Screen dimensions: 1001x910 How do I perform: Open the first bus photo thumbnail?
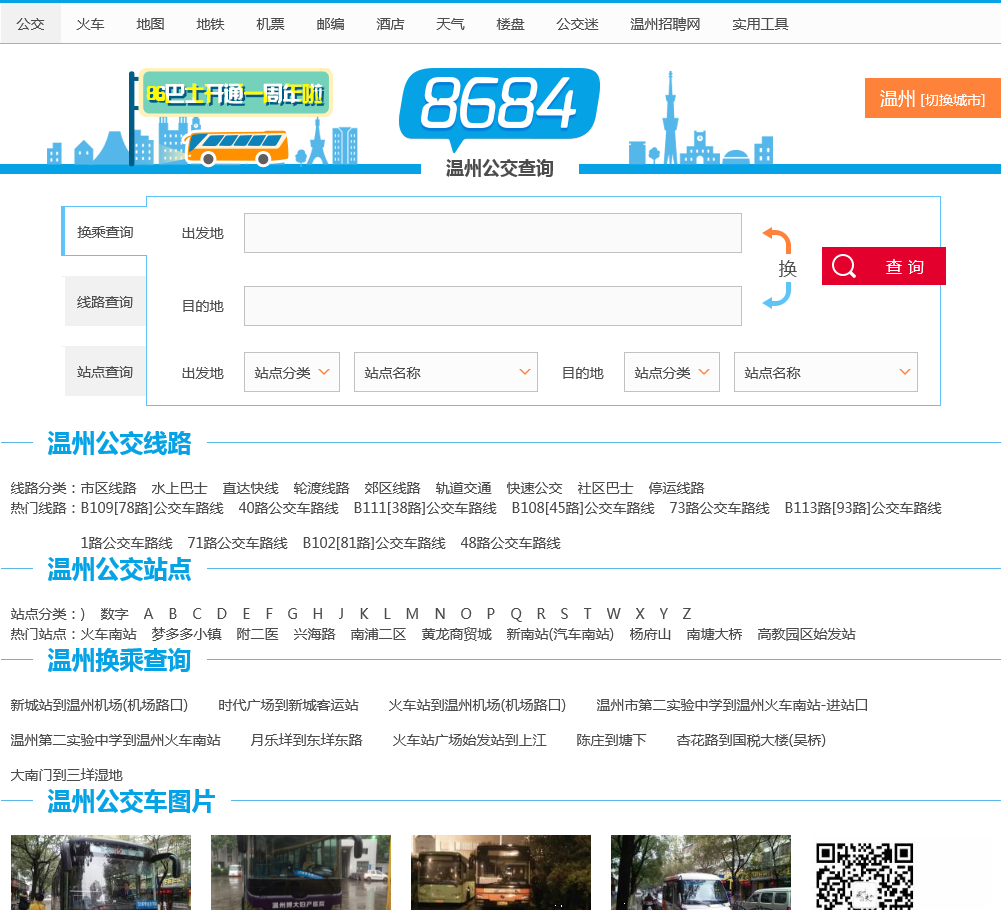(x=101, y=872)
